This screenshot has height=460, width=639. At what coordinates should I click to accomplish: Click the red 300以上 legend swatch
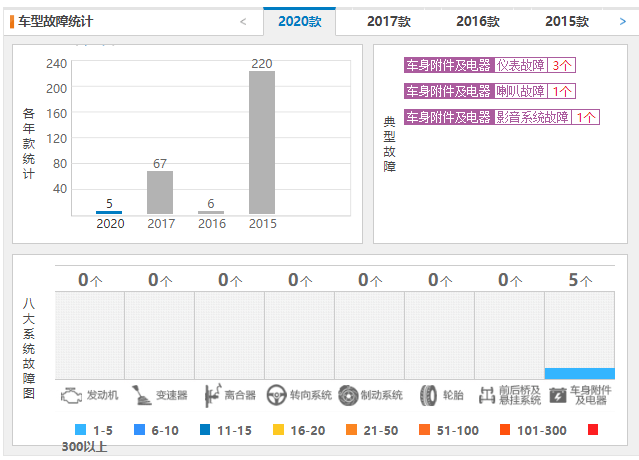(593, 429)
